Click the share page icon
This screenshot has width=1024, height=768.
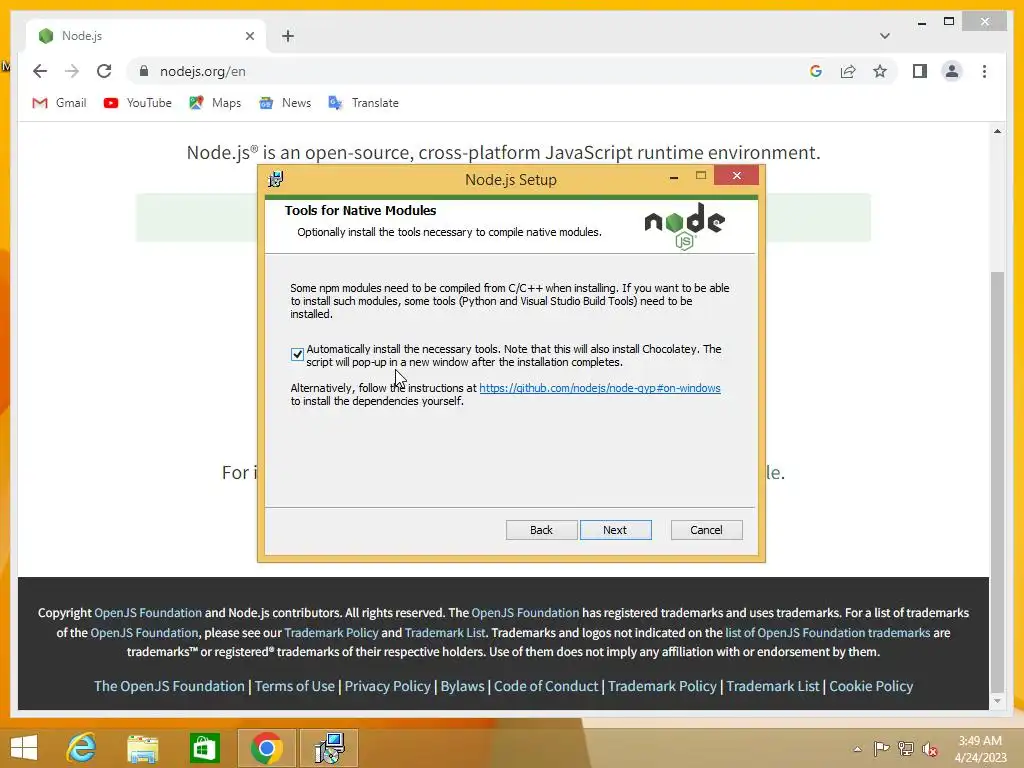point(848,71)
